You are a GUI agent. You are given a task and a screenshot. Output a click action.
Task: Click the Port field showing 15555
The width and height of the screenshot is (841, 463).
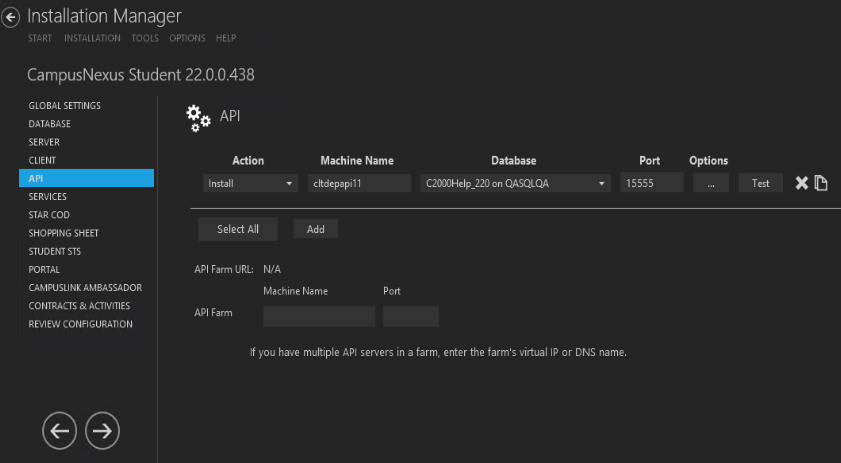click(652, 183)
